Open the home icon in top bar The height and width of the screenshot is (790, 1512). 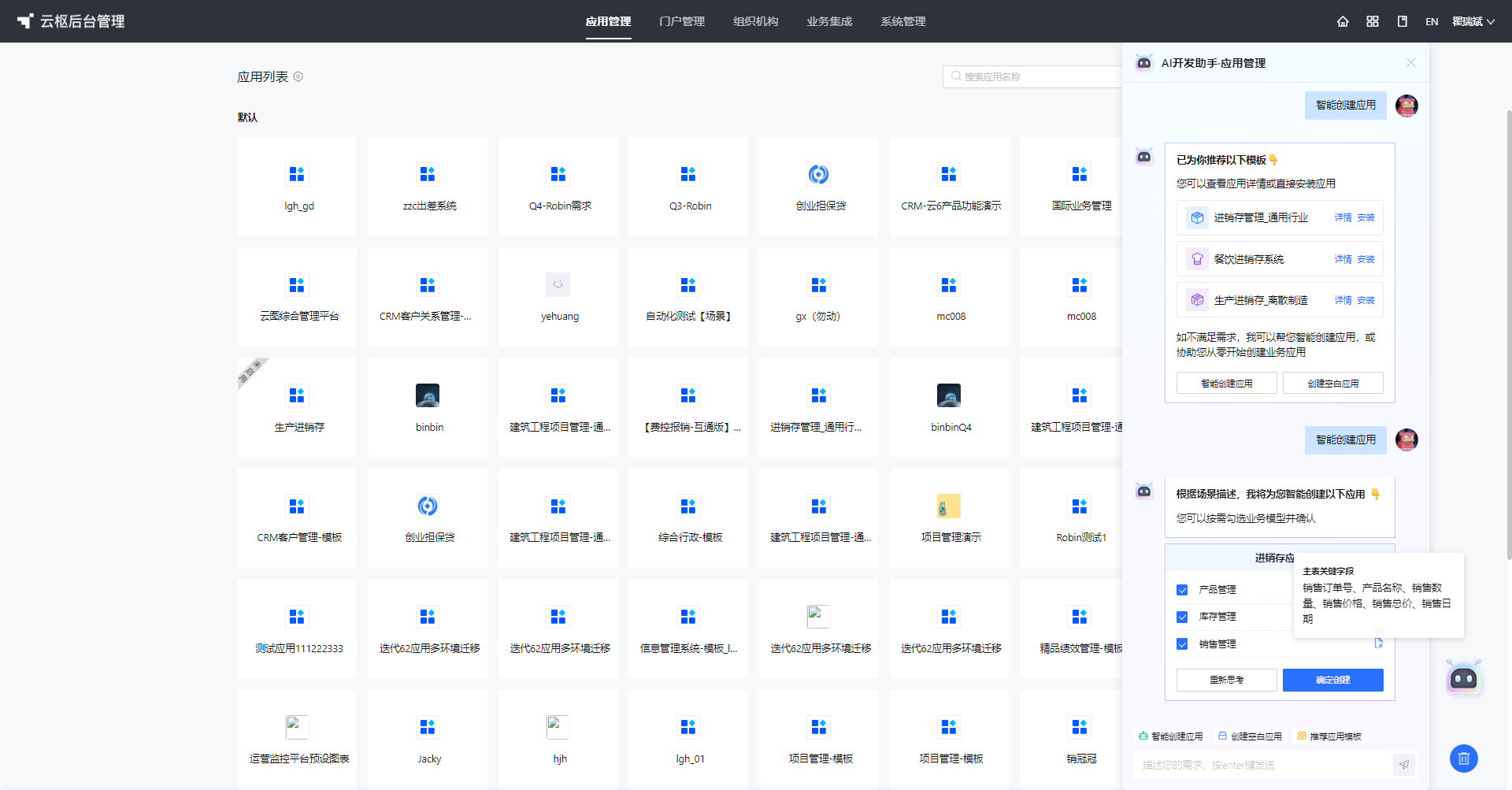coord(1343,21)
